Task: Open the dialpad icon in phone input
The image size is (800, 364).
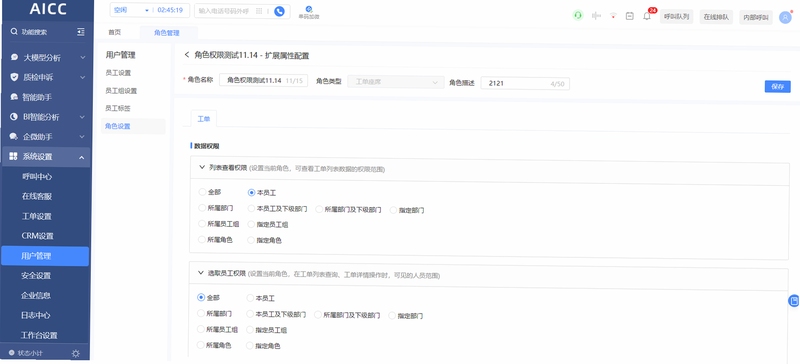Action: [259, 11]
